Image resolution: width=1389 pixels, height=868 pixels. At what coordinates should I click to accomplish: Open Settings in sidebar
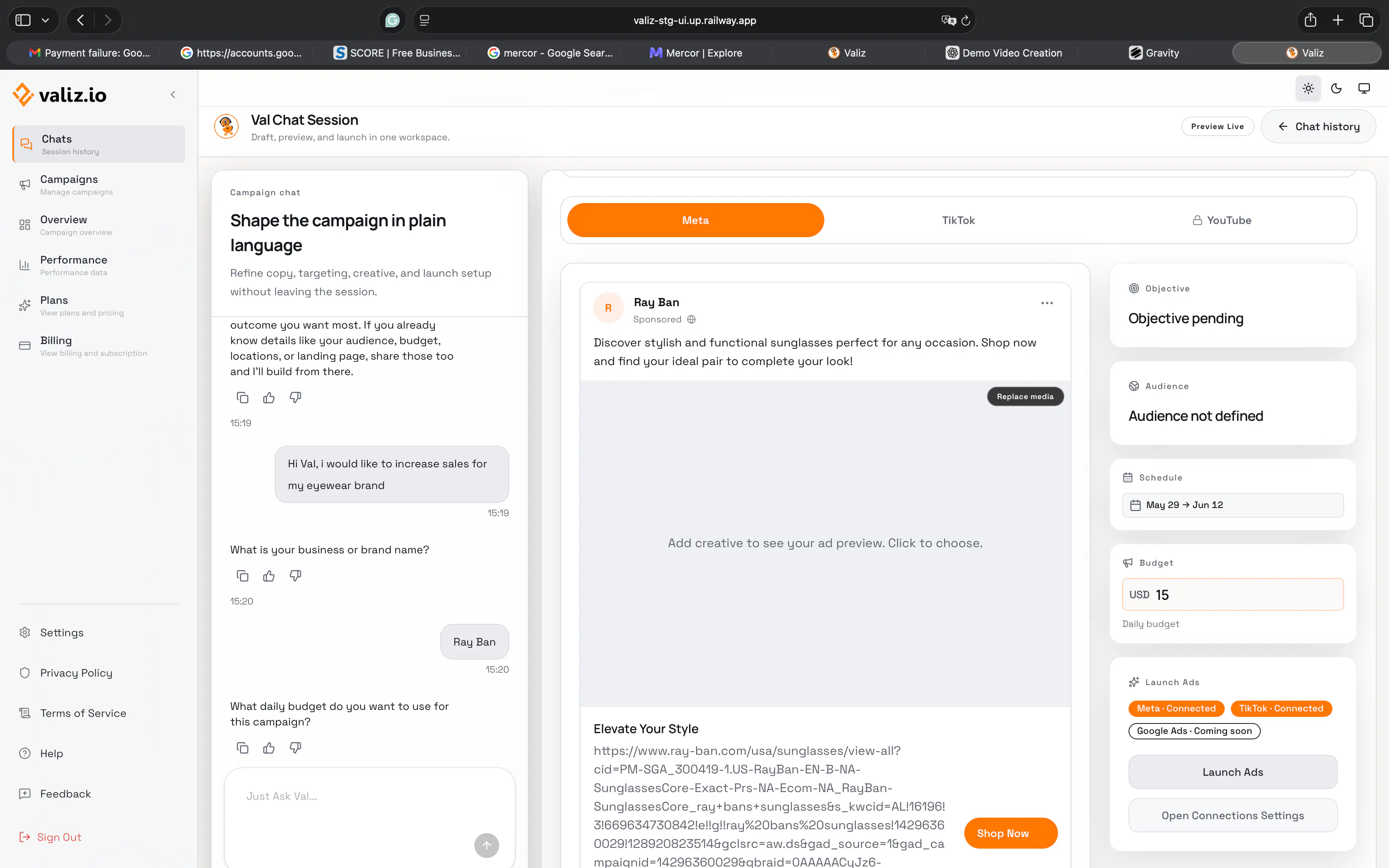click(99, 632)
